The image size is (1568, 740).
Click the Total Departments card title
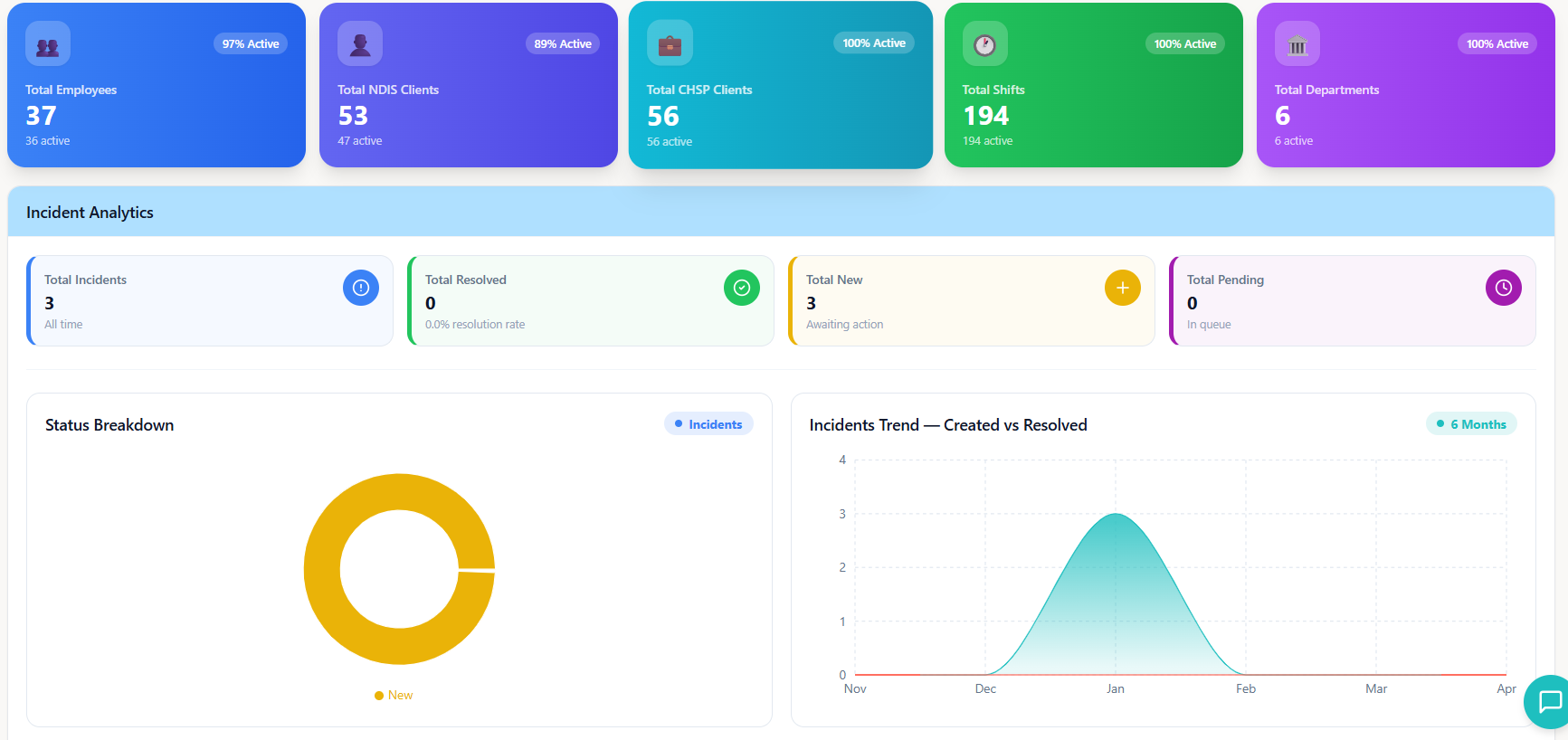click(x=1327, y=90)
